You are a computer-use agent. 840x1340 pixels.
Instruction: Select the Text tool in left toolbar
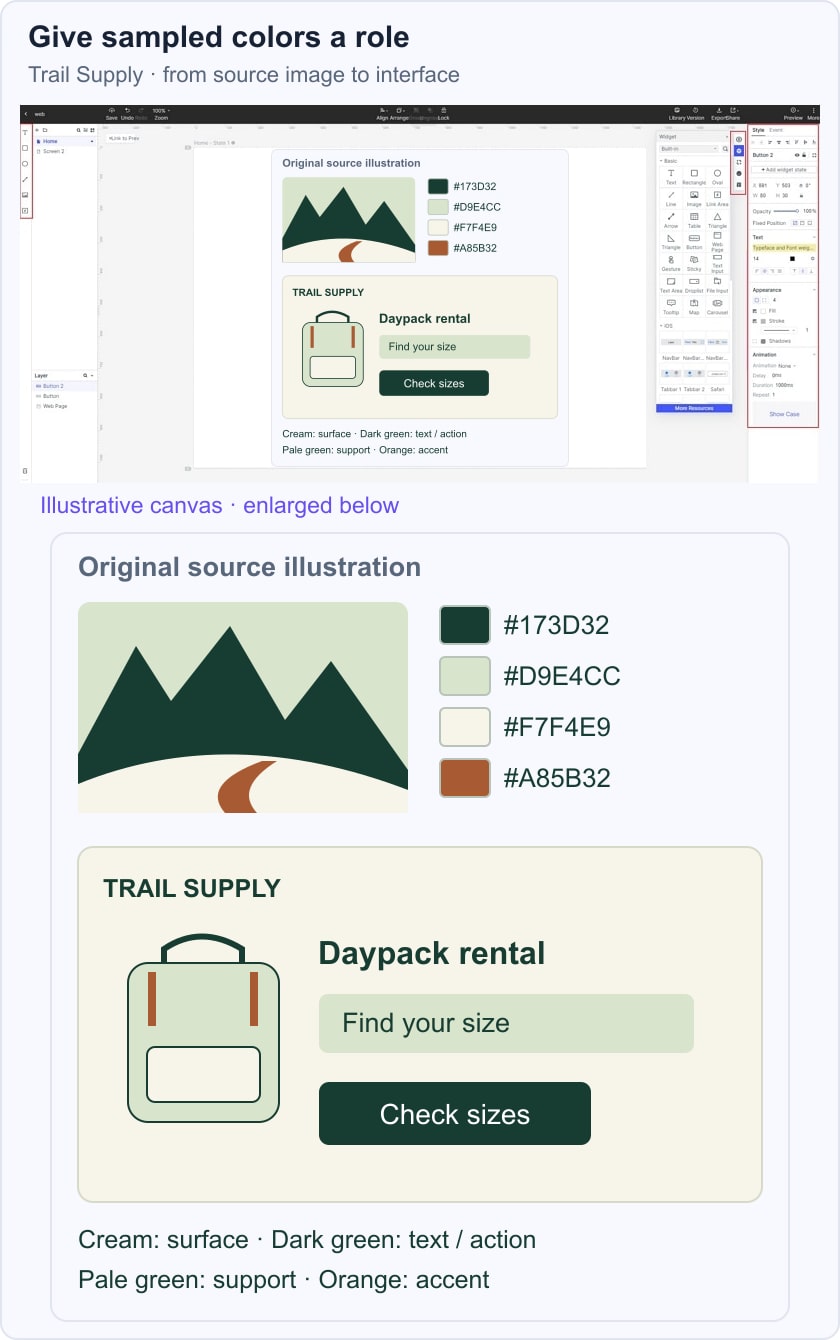click(25, 133)
